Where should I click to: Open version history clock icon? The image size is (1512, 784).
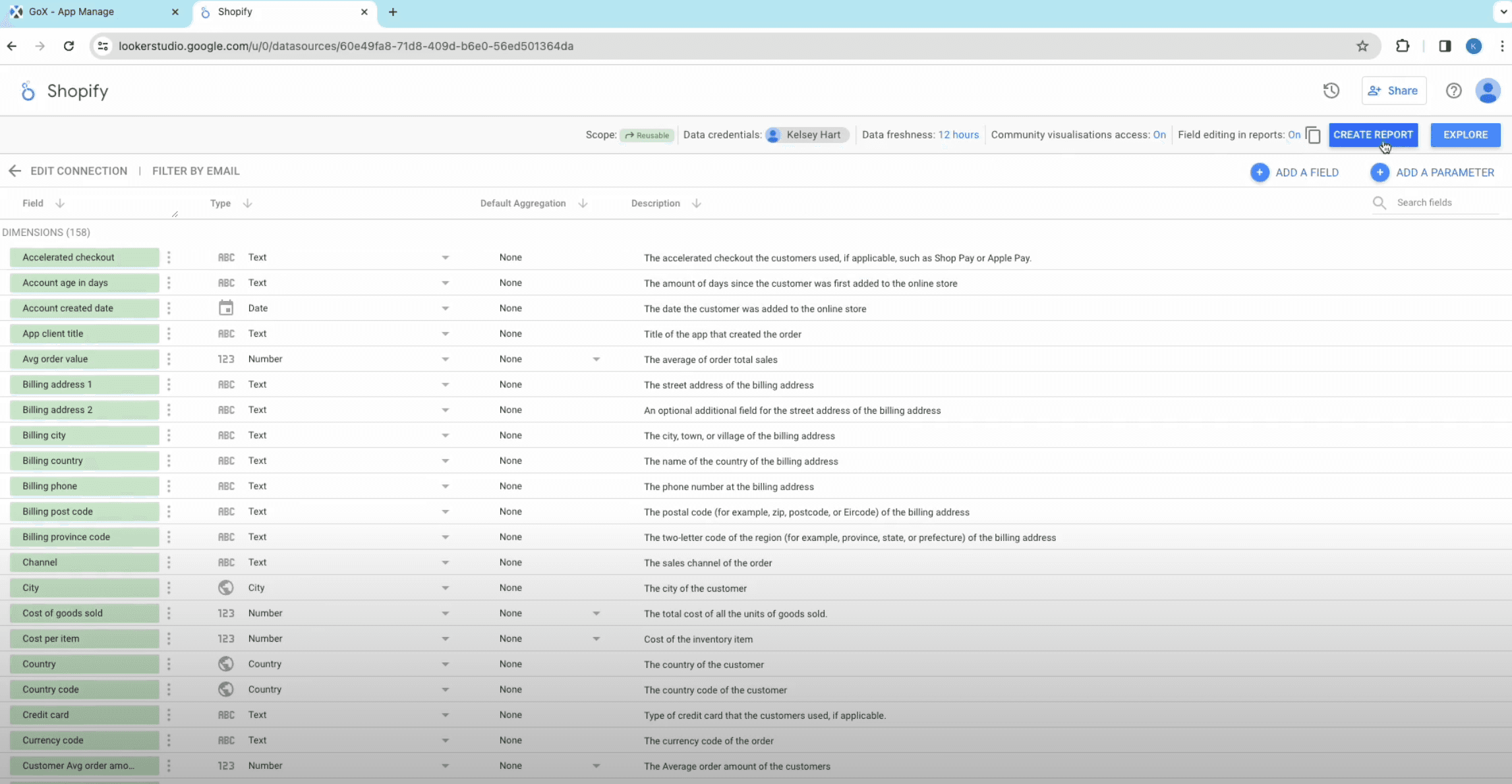click(1331, 91)
